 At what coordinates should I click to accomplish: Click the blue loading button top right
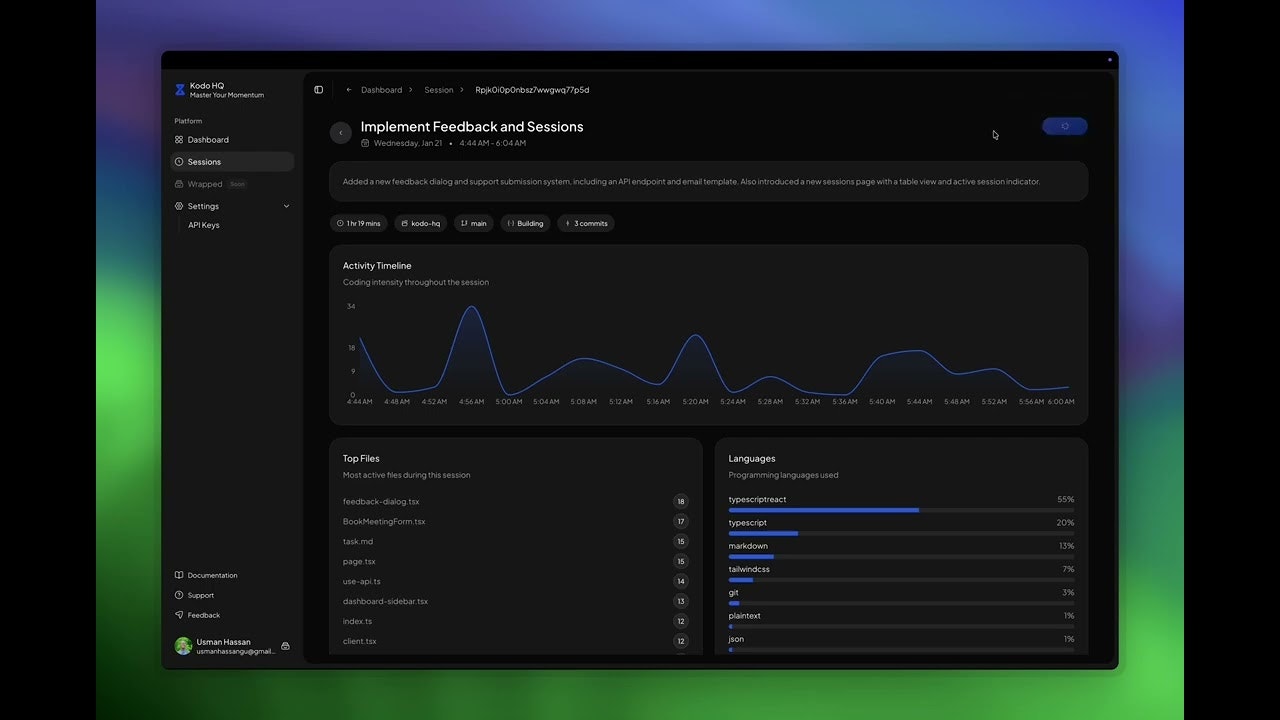coord(1065,126)
